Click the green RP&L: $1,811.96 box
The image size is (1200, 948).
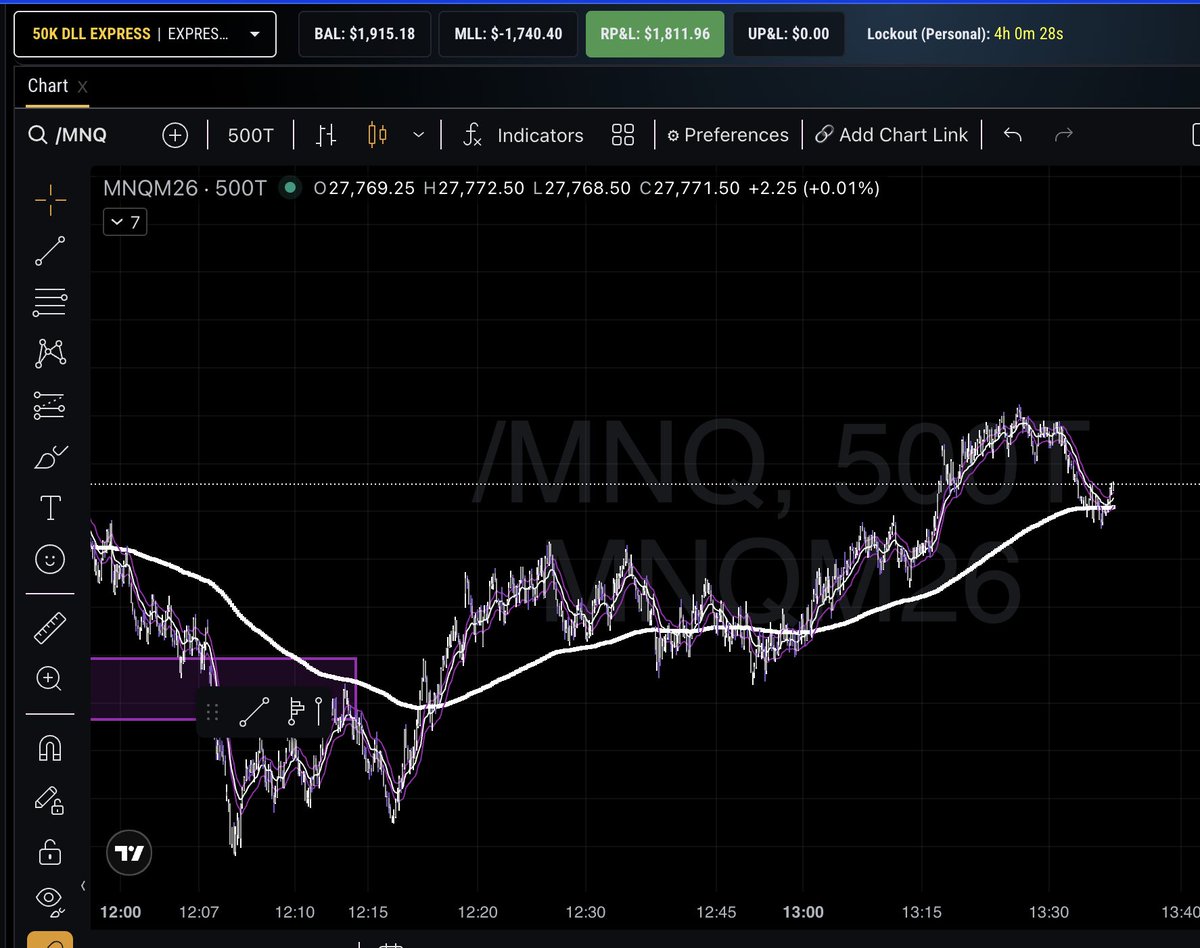pos(655,34)
